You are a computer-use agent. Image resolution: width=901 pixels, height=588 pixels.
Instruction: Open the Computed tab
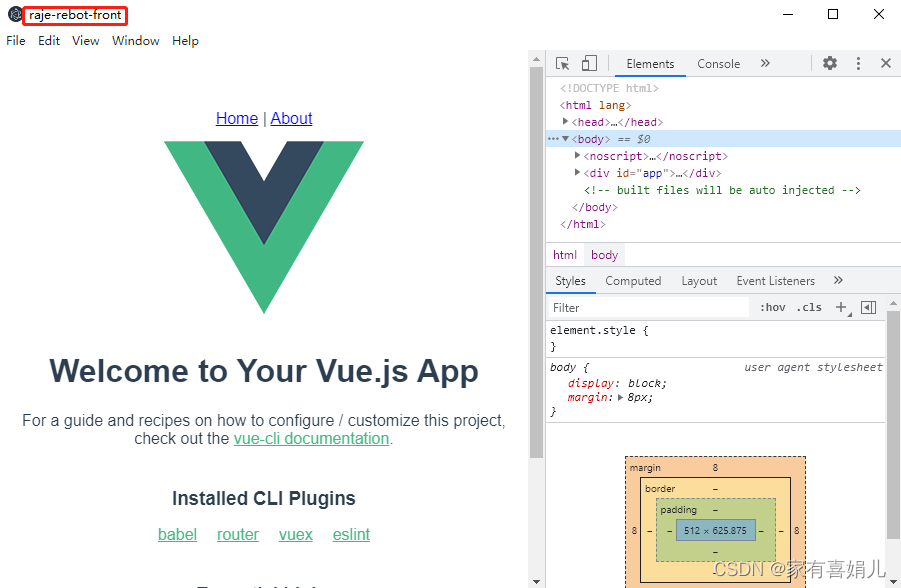click(633, 280)
